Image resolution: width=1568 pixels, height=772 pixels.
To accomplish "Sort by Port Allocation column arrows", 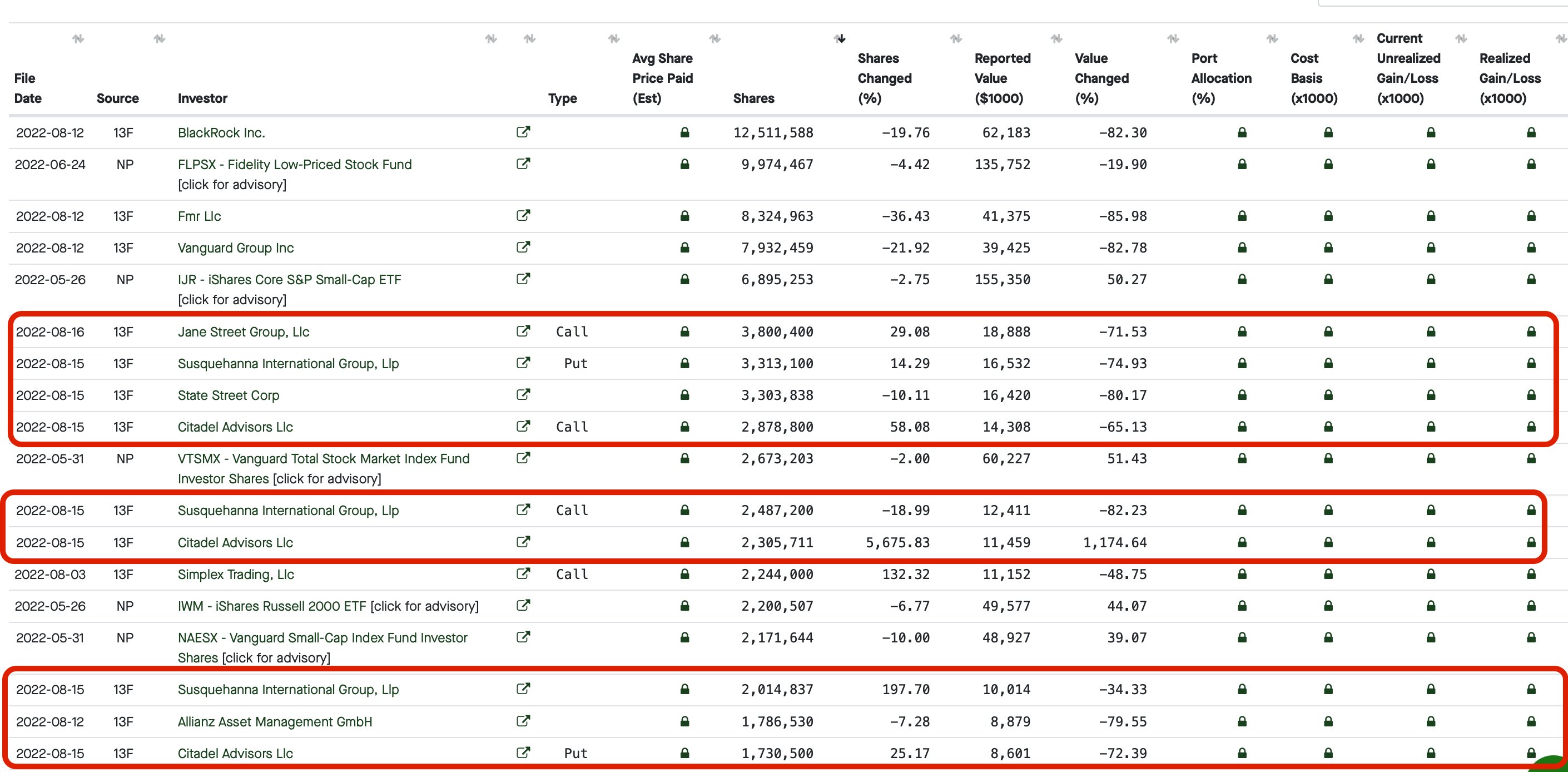I will (1272, 39).
